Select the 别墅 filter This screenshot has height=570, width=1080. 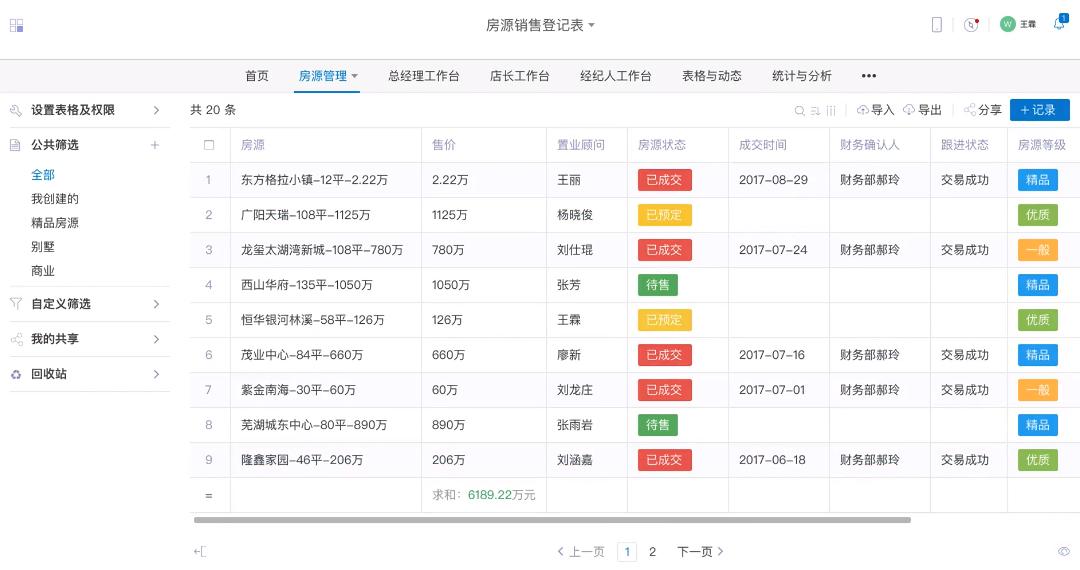43,247
